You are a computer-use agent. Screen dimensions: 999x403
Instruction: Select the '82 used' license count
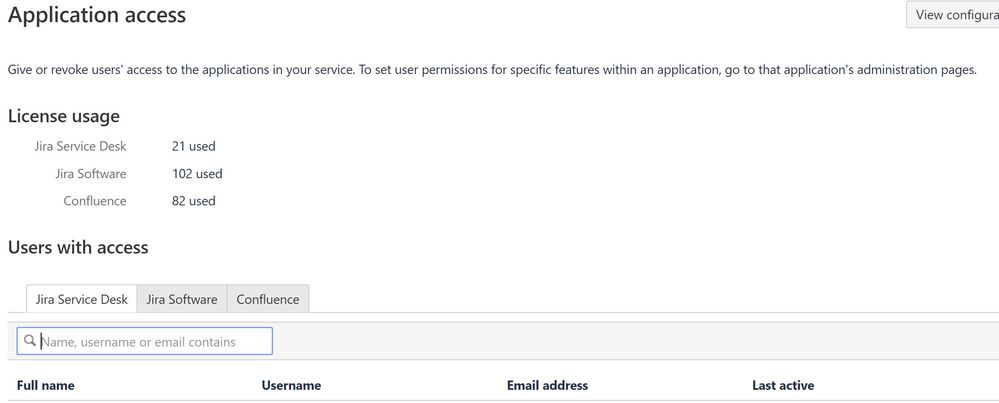click(x=194, y=201)
